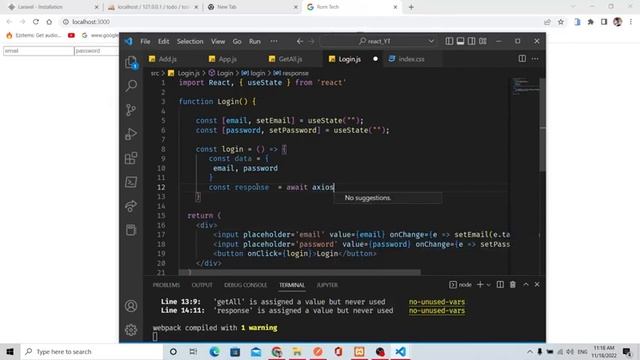Open the Edit menu
Viewport: 640px width, 360px height.
coord(164,41)
